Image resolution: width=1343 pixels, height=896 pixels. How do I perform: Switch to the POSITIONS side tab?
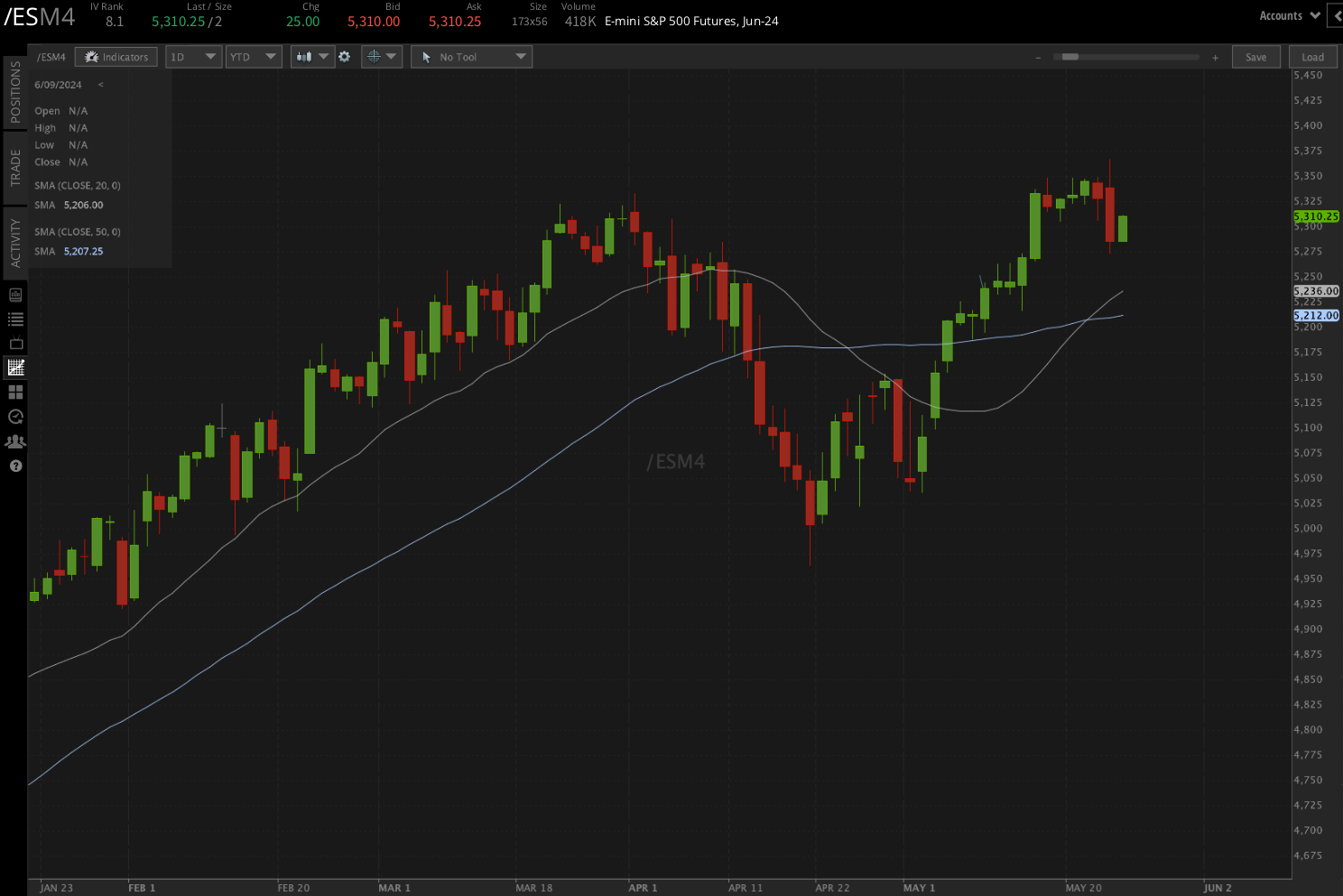(15, 92)
